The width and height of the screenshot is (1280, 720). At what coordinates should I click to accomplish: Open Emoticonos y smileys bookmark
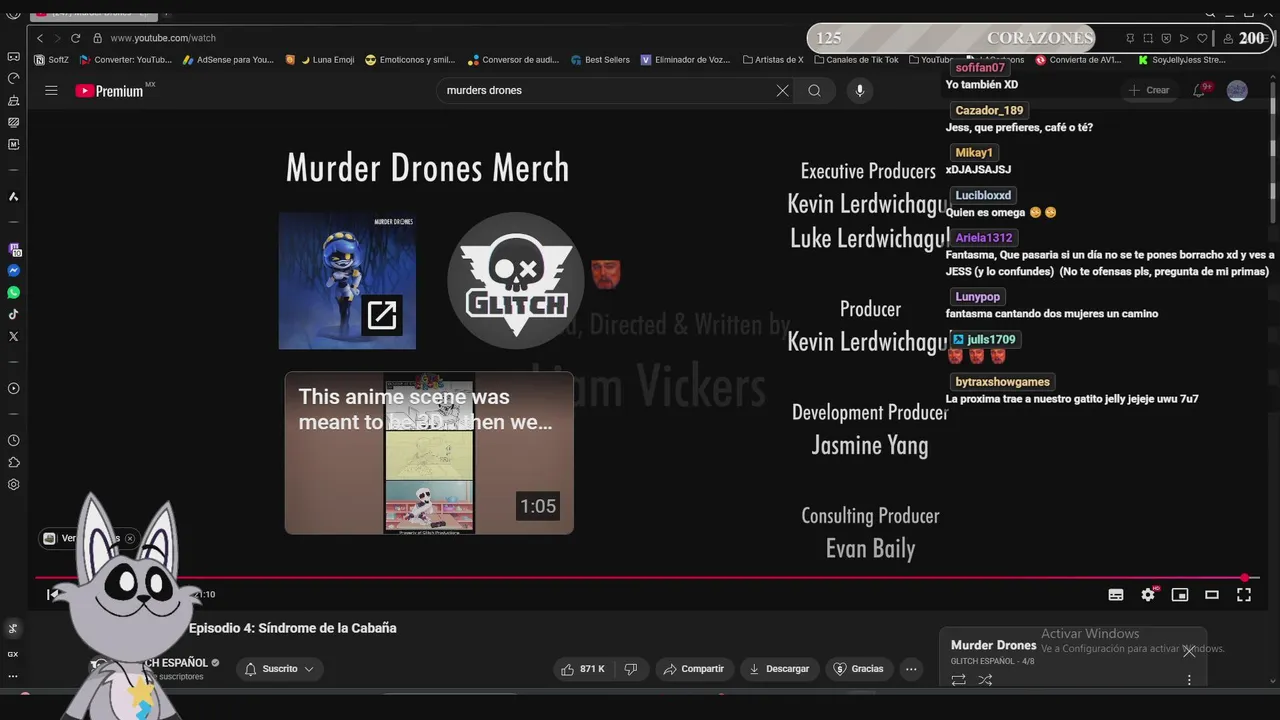[411, 60]
